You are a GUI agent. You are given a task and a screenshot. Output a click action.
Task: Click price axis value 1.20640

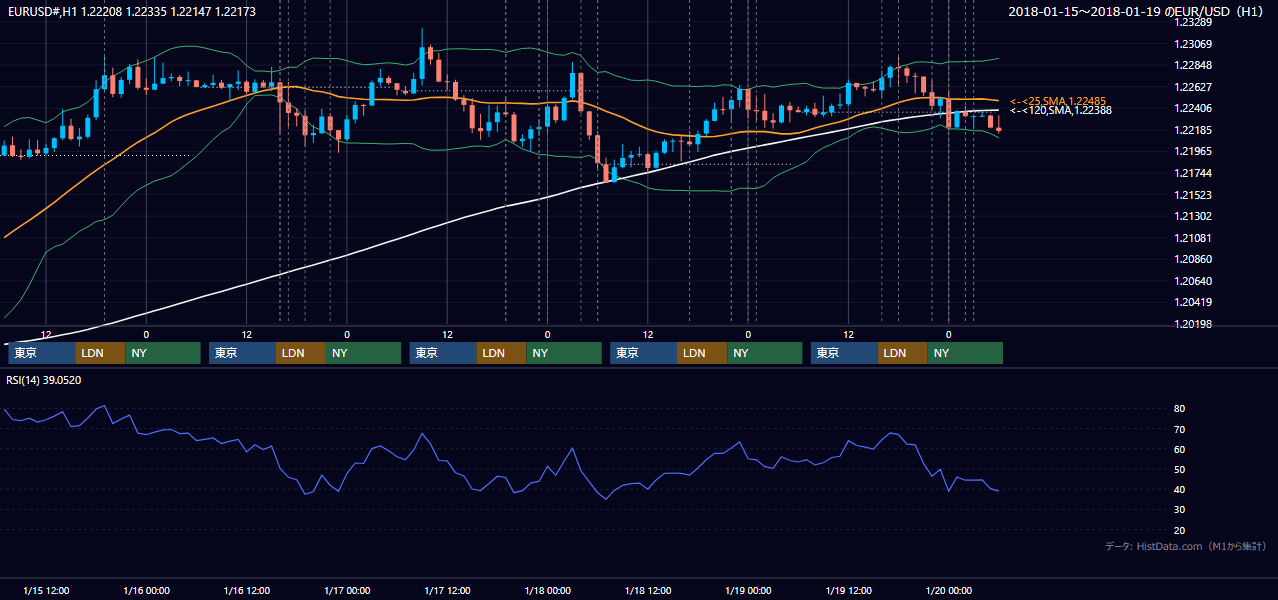point(1193,281)
